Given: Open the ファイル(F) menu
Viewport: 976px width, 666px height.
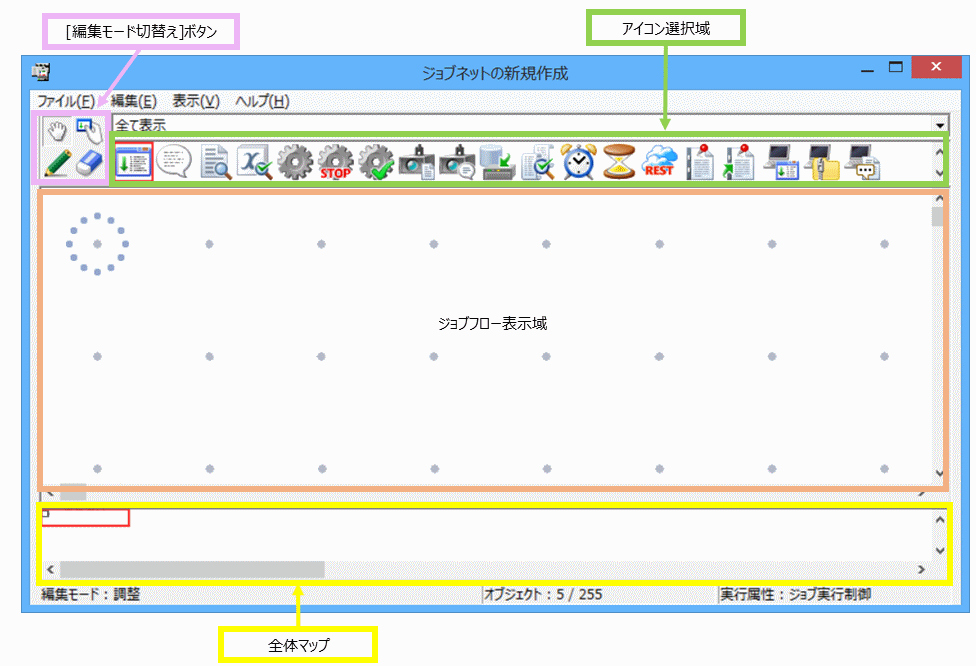Looking at the screenshot, I should (66, 101).
